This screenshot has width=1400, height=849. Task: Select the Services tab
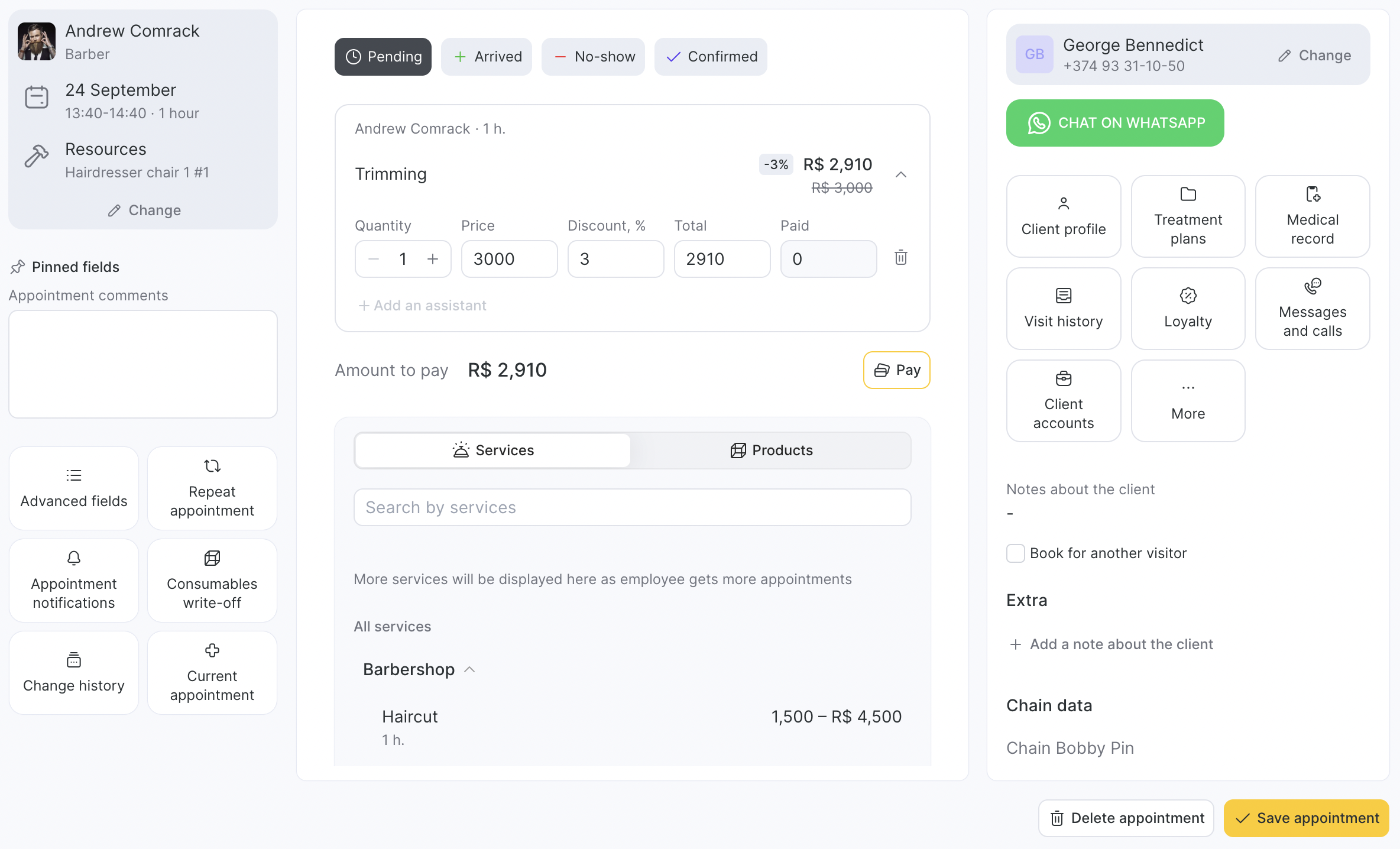[x=493, y=451]
